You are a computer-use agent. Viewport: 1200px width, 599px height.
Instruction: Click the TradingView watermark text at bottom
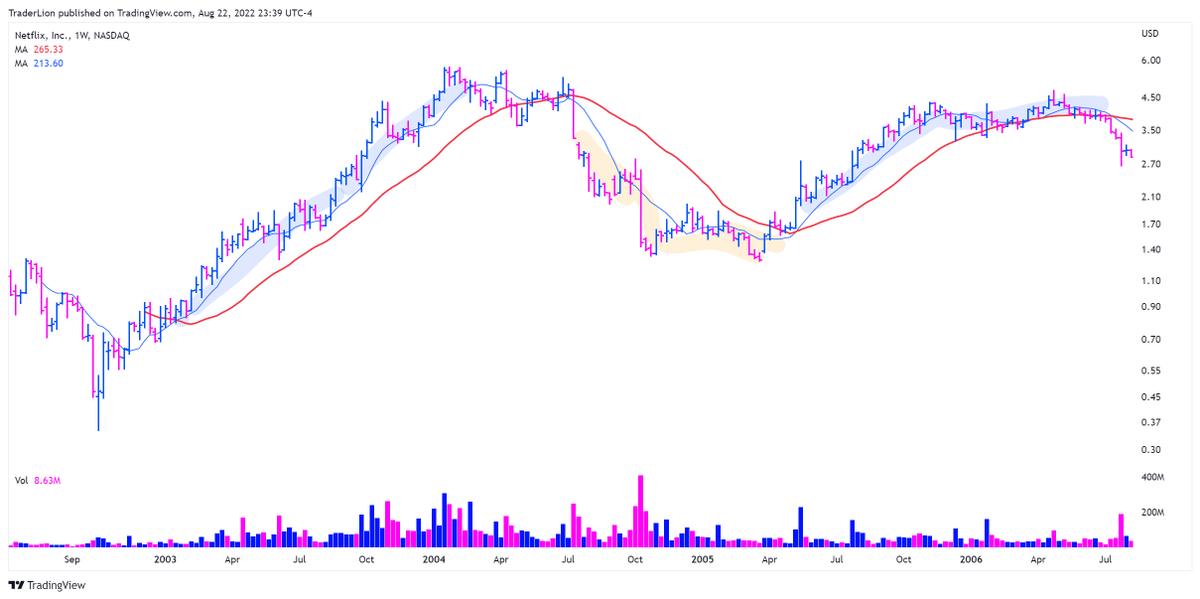56,586
